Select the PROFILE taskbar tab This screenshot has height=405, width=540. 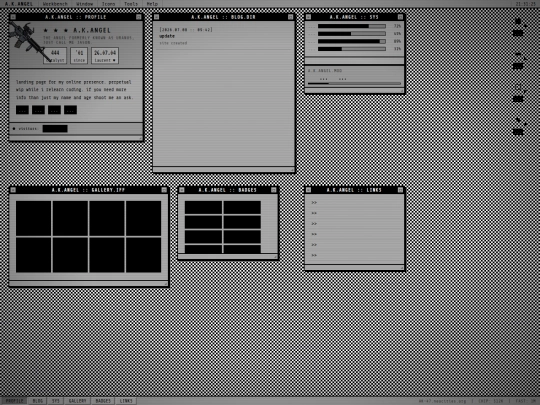(x=14, y=401)
